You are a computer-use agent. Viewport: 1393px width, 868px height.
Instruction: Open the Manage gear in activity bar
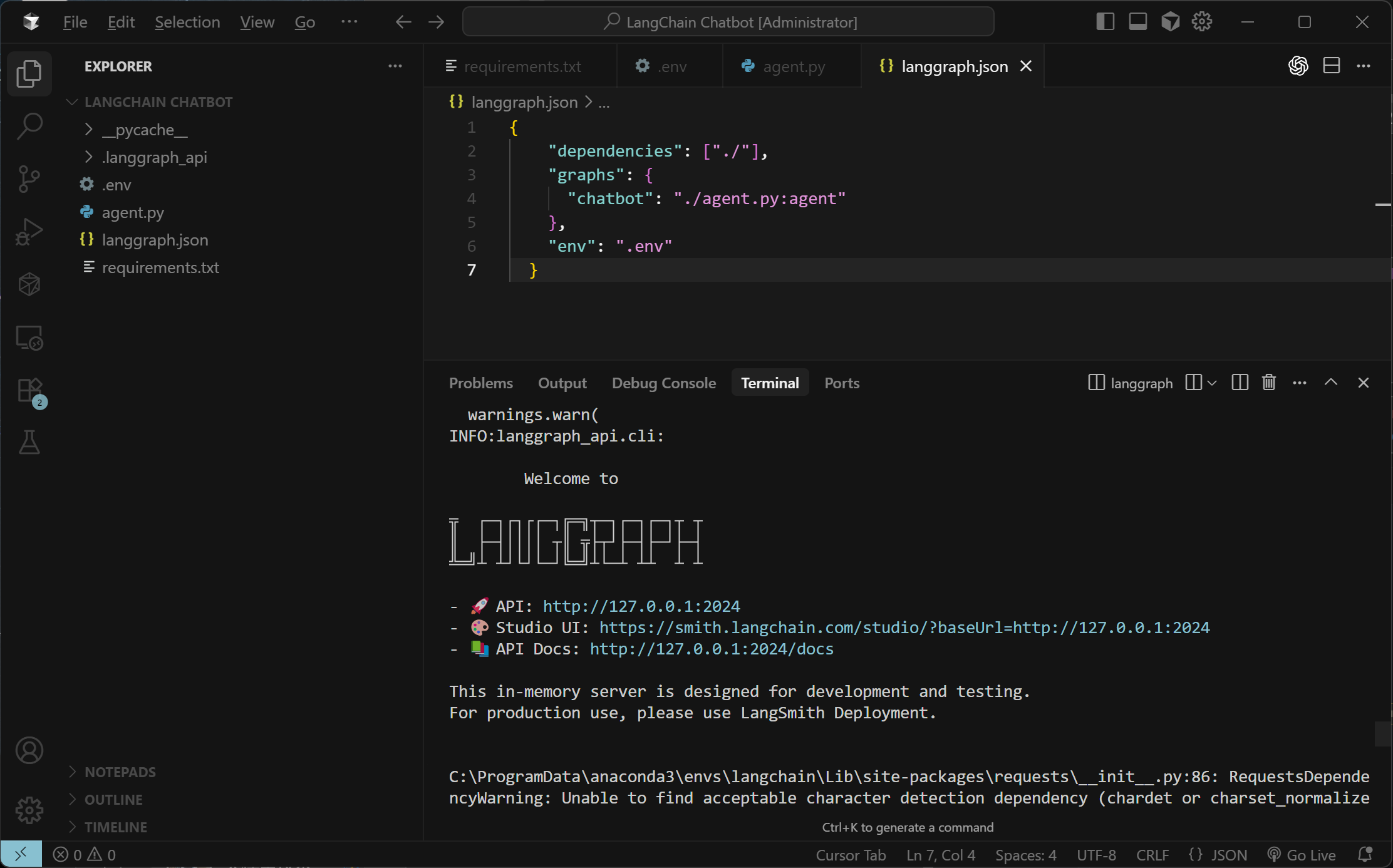29,810
